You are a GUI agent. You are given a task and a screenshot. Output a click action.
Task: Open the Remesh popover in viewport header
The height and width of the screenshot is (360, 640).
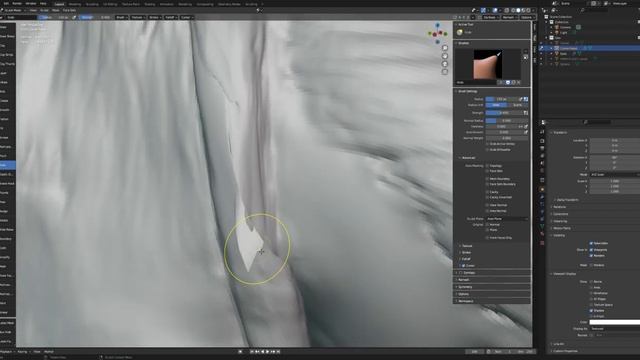click(509, 18)
